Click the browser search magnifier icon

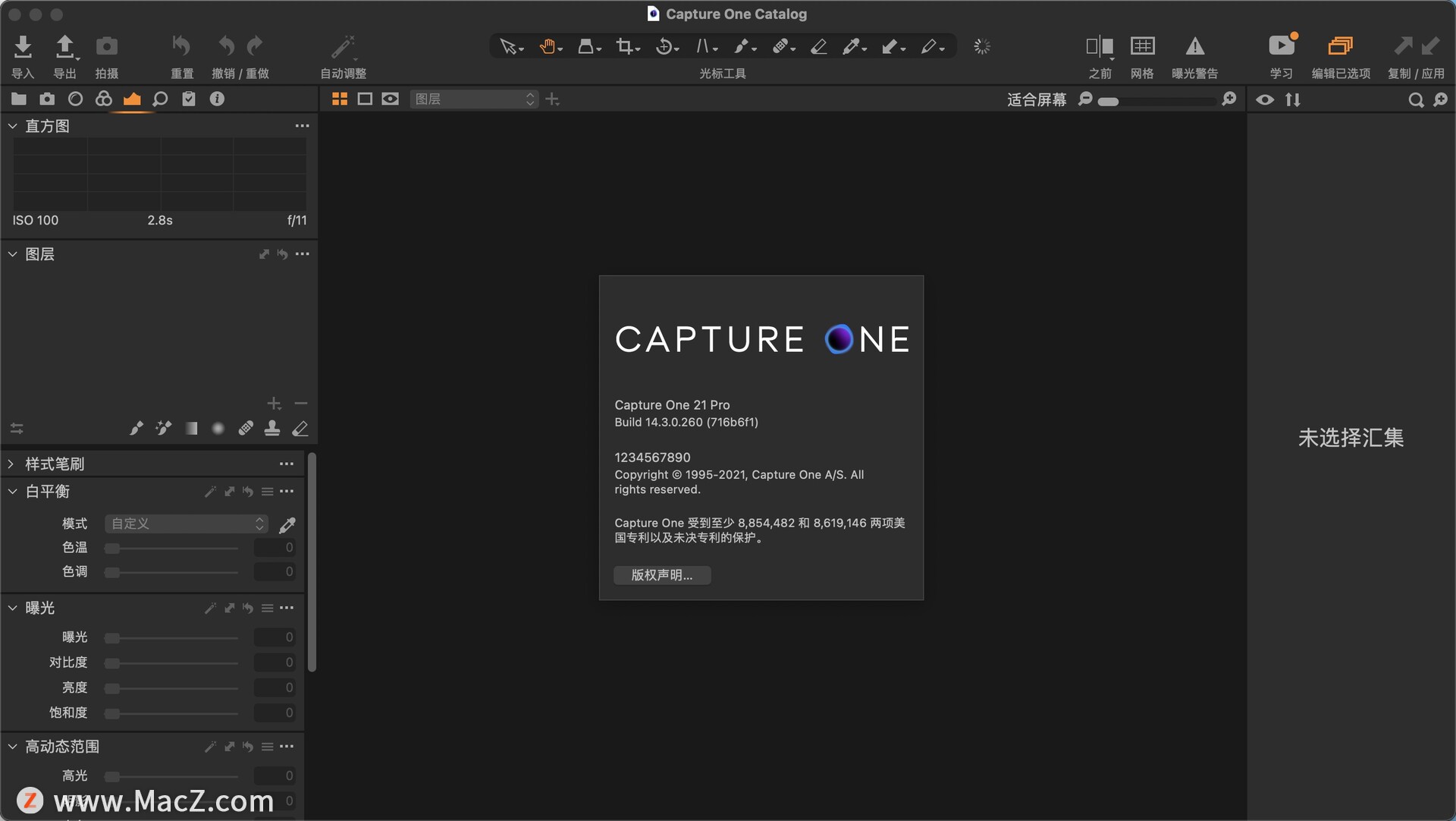pos(1415,99)
